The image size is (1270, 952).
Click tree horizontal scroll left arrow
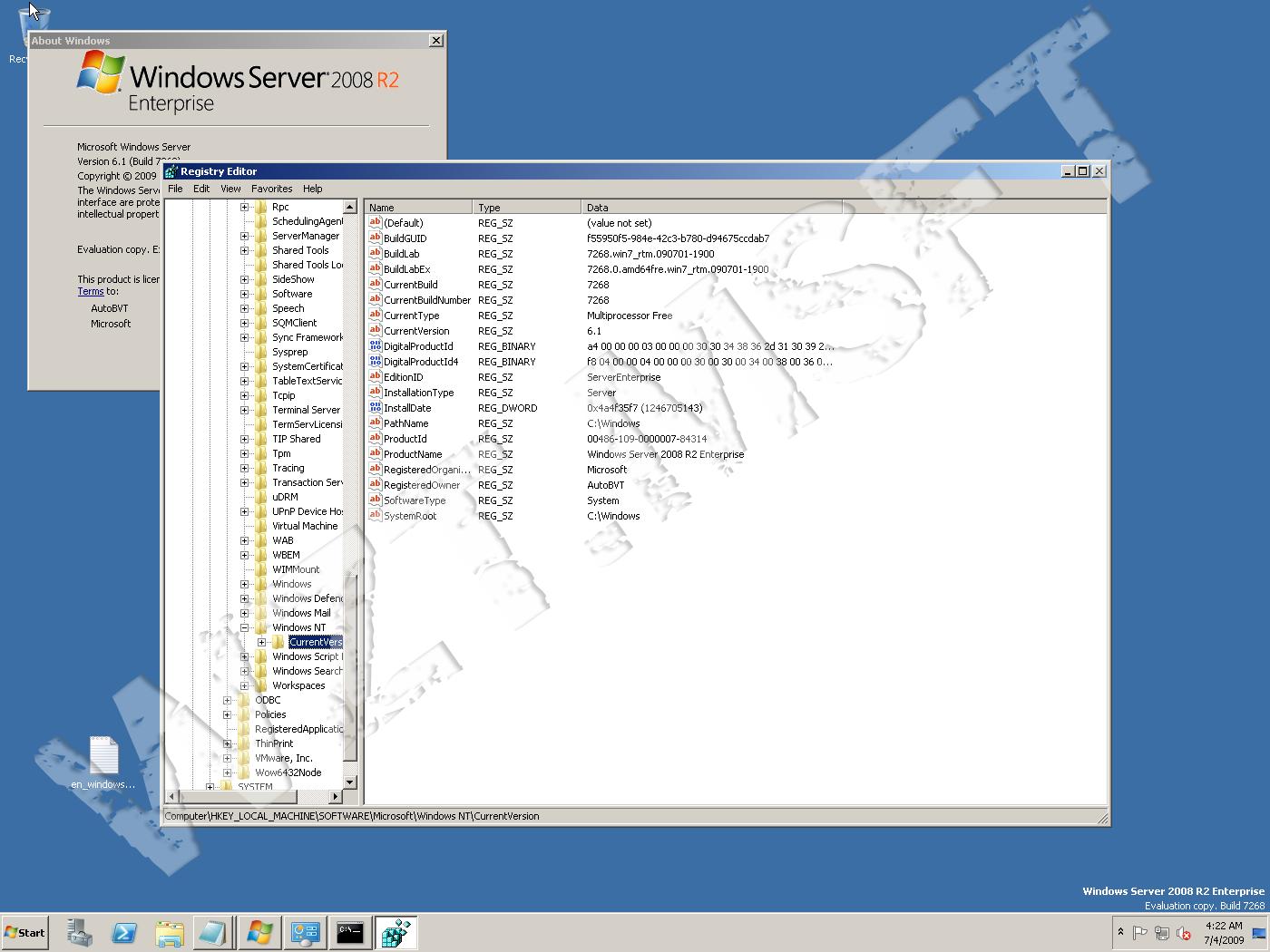click(172, 797)
